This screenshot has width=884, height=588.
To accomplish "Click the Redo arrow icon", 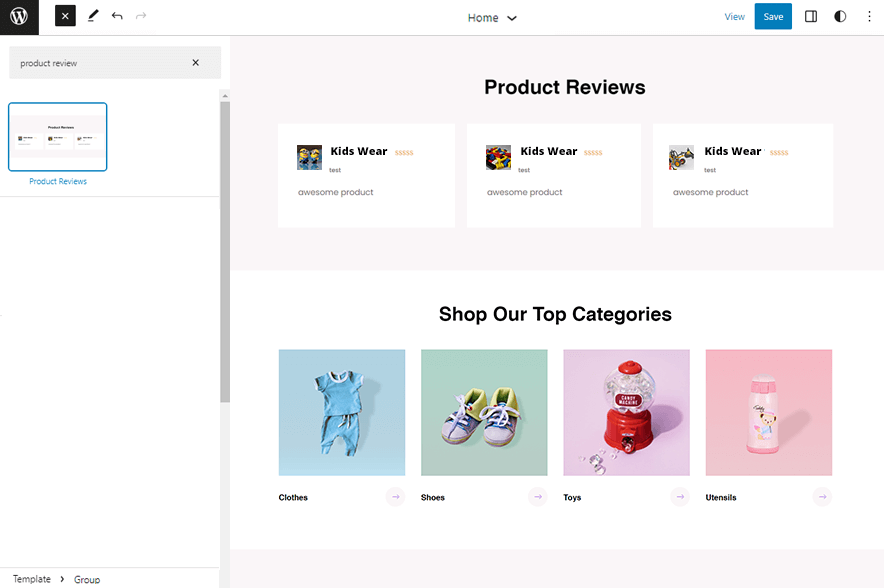I will click(141, 16).
